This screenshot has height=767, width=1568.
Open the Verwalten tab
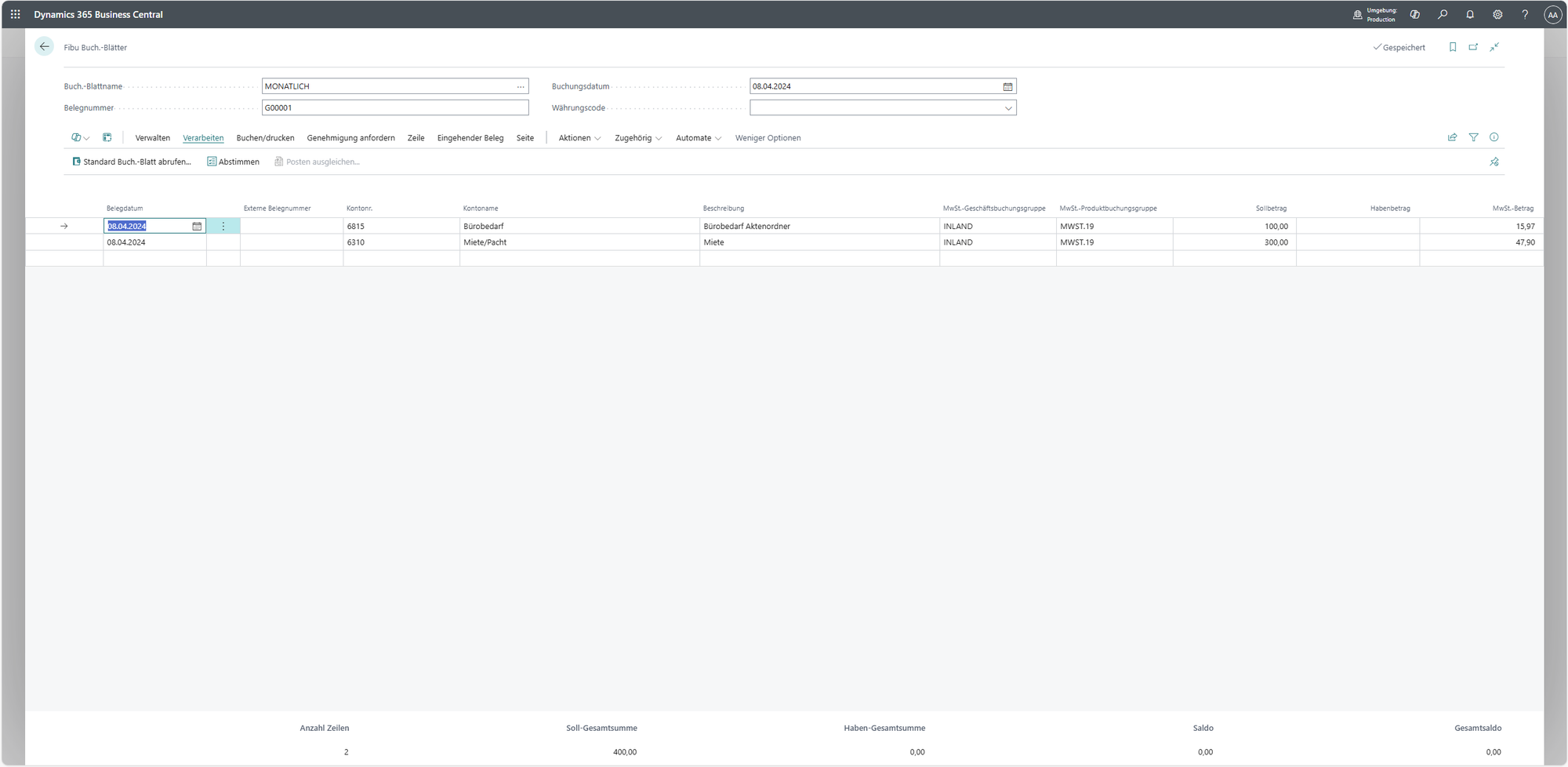pos(152,138)
